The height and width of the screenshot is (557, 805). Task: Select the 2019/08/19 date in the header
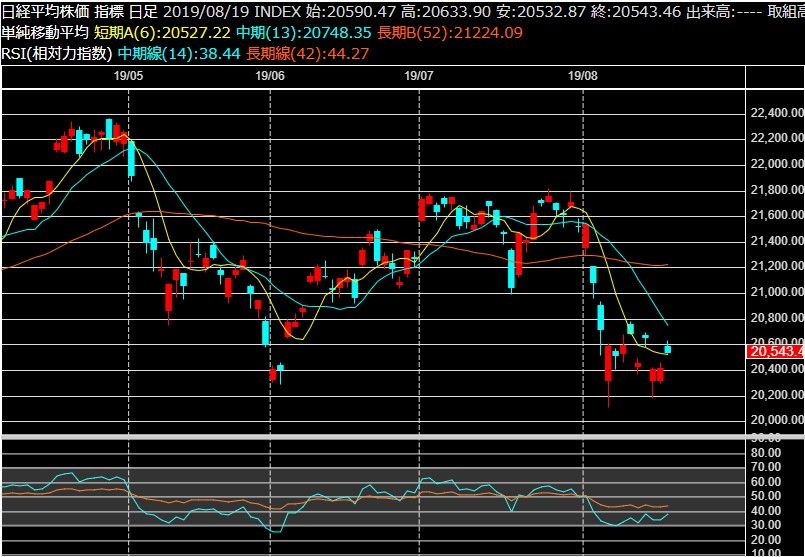point(204,11)
